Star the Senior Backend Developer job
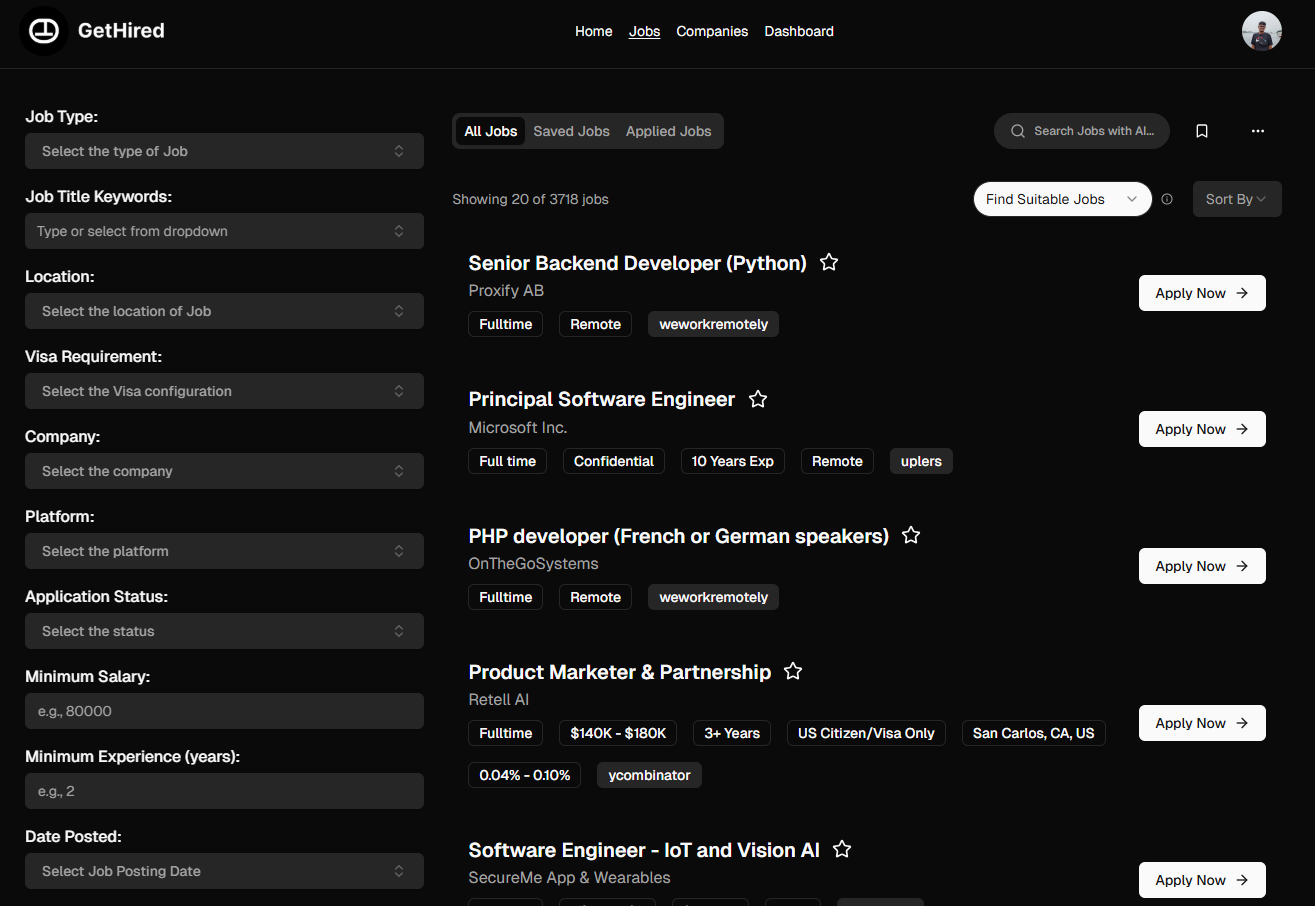 828,262
